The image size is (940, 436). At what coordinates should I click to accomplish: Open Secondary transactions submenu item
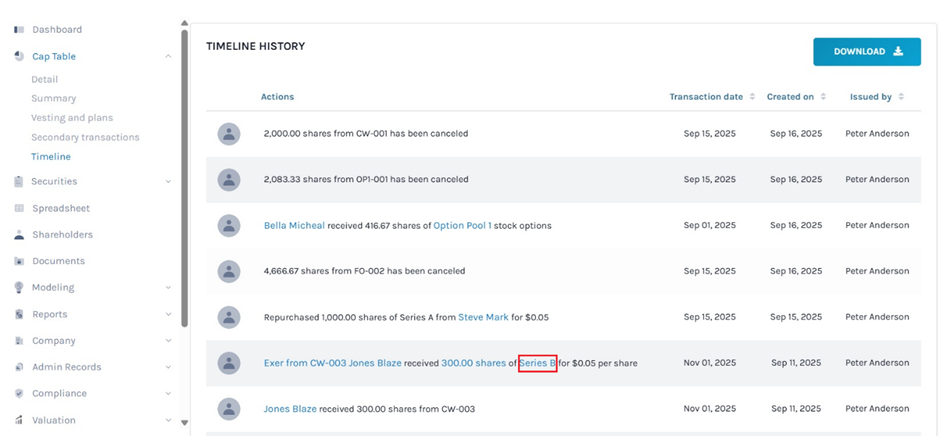click(85, 137)
